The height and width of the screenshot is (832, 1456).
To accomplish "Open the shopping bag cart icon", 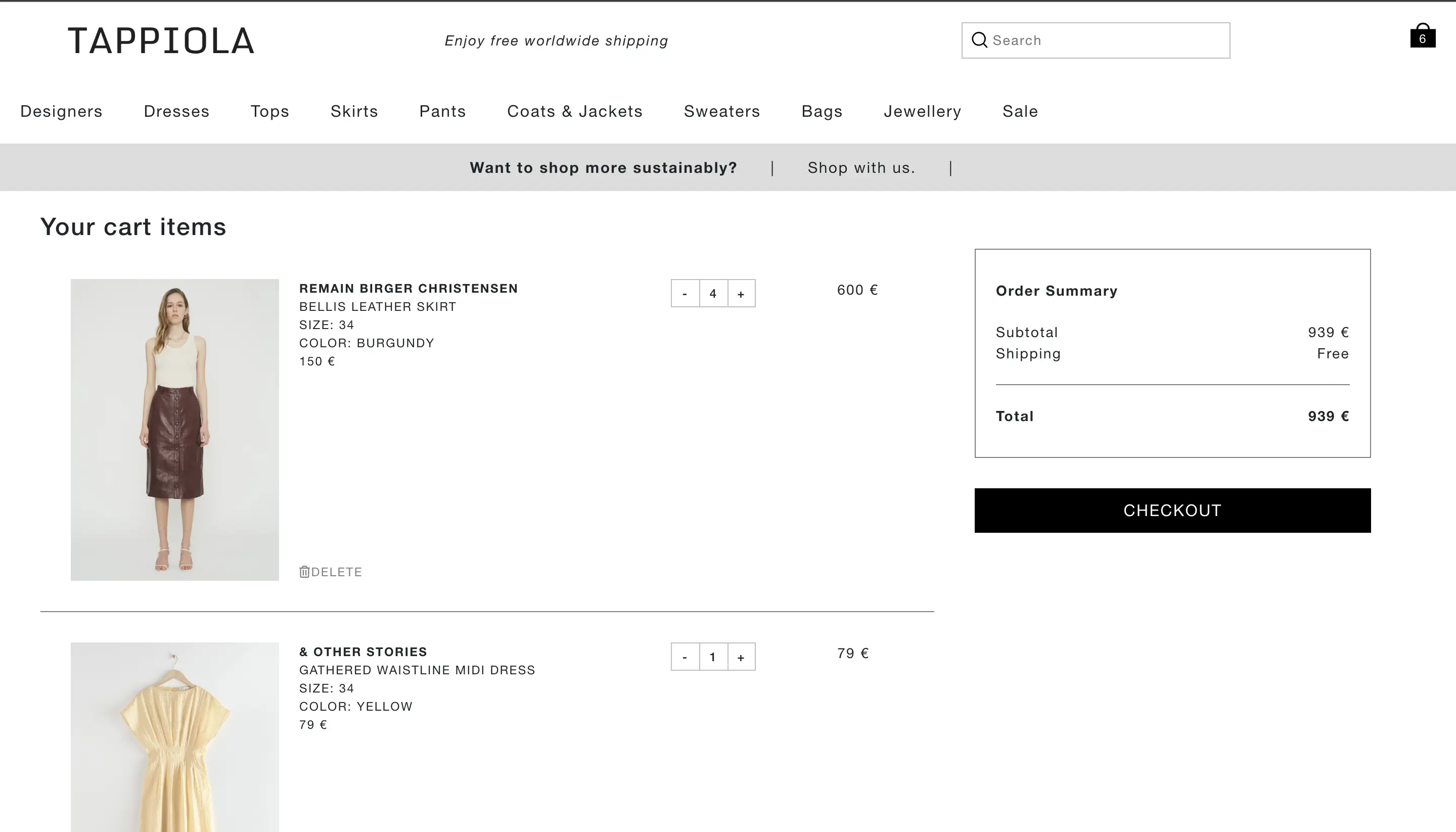I will (1422, 36).
